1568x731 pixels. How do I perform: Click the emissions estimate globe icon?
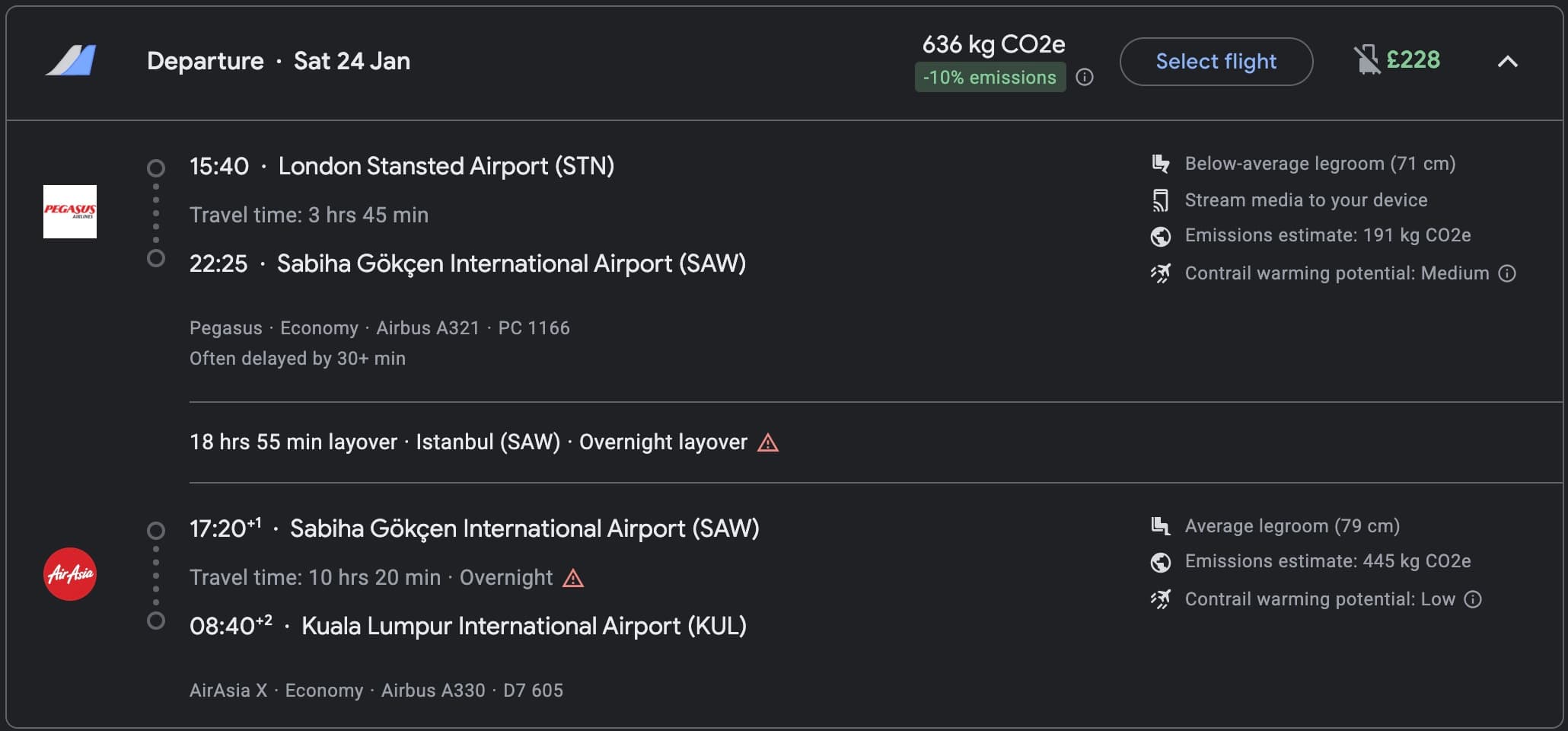click(x=1160, y=236)
